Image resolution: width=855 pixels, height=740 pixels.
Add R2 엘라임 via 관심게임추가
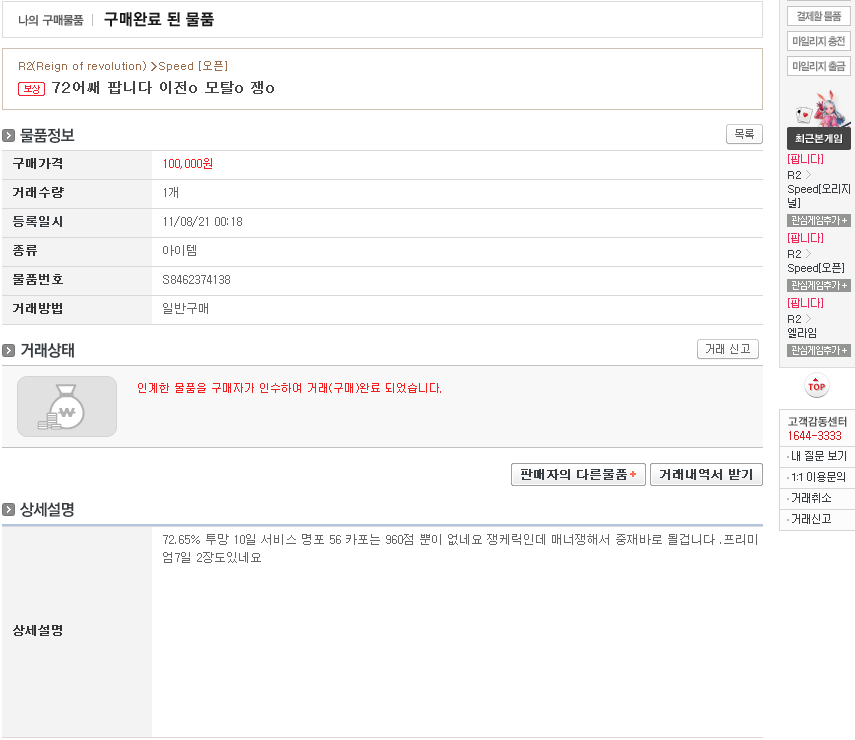click(x=818, y=350)
